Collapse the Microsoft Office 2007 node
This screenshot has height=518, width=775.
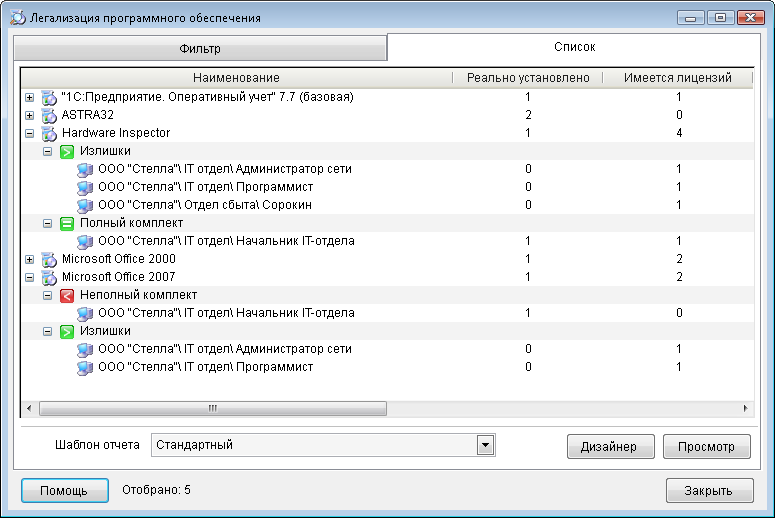click(30, 277)
